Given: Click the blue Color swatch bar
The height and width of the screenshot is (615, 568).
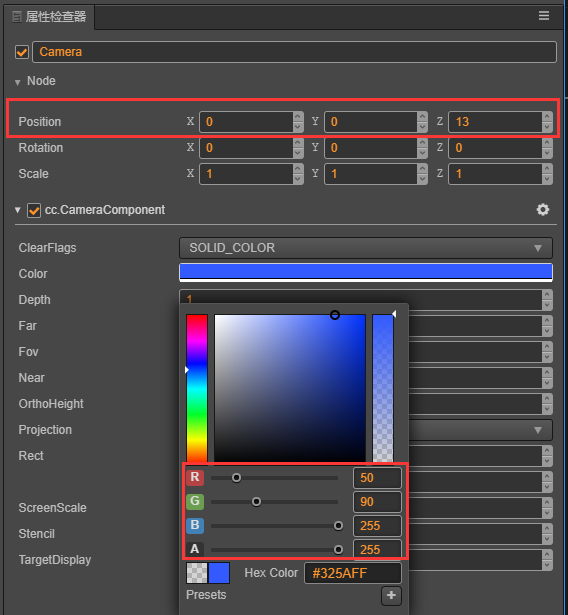Looking at the screenshot, I should 366,272.
